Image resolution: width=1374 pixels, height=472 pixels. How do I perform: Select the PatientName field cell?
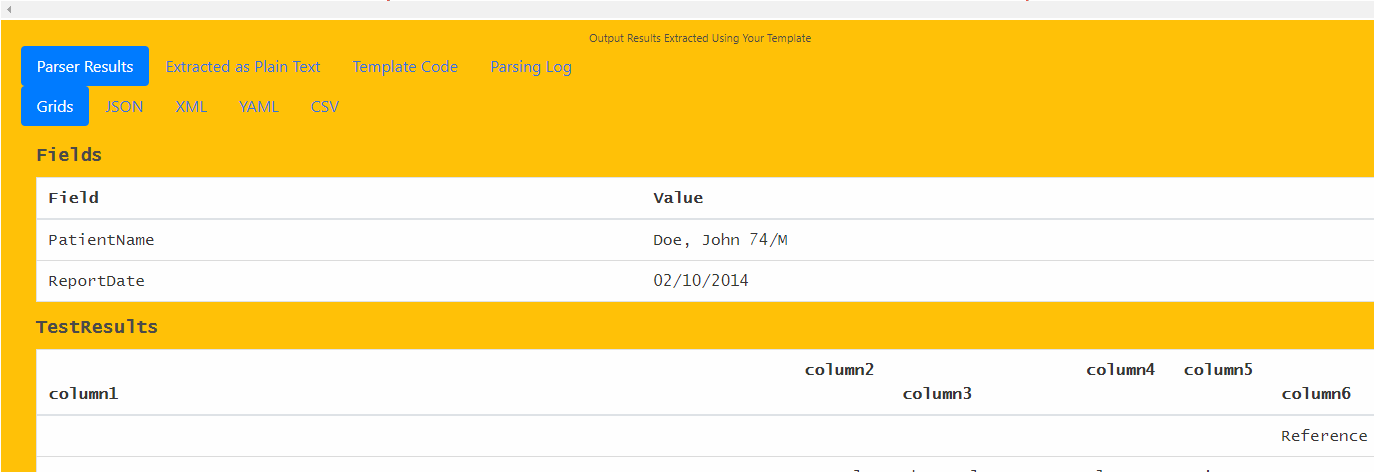click(101, 240)
